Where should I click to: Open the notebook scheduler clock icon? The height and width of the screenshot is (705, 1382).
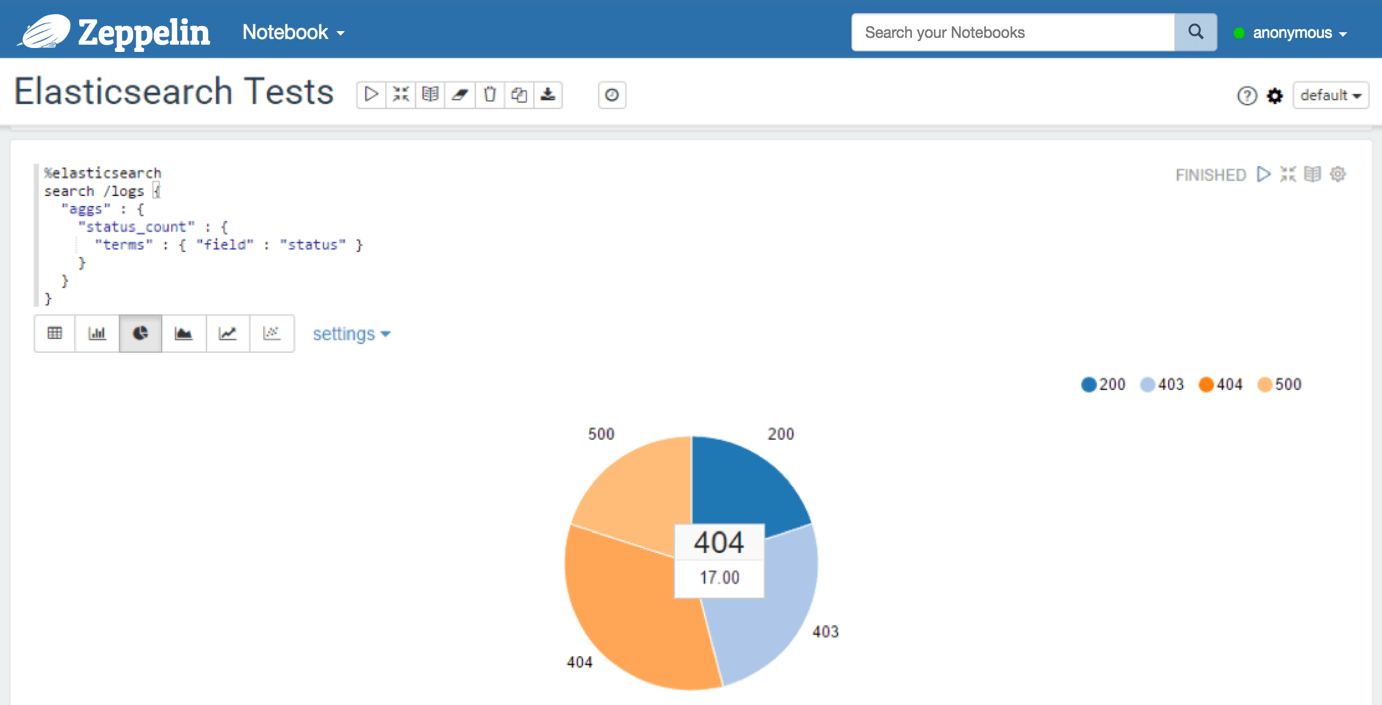[x=611, y=94]
